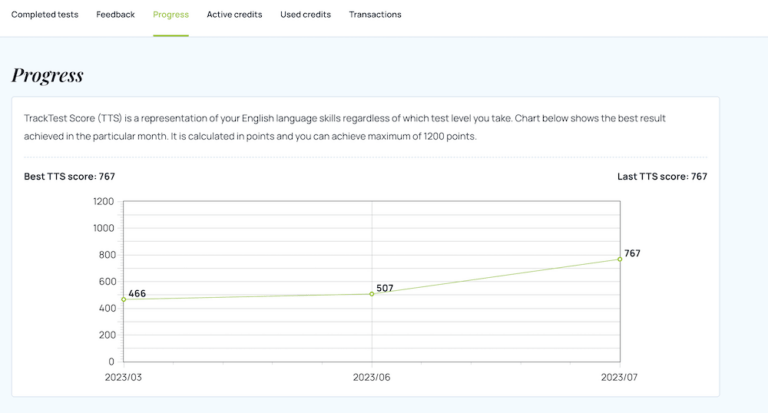Screen dimensions: 768x413
Task: Select the Progress tab
Action: (x=170, y=15)
